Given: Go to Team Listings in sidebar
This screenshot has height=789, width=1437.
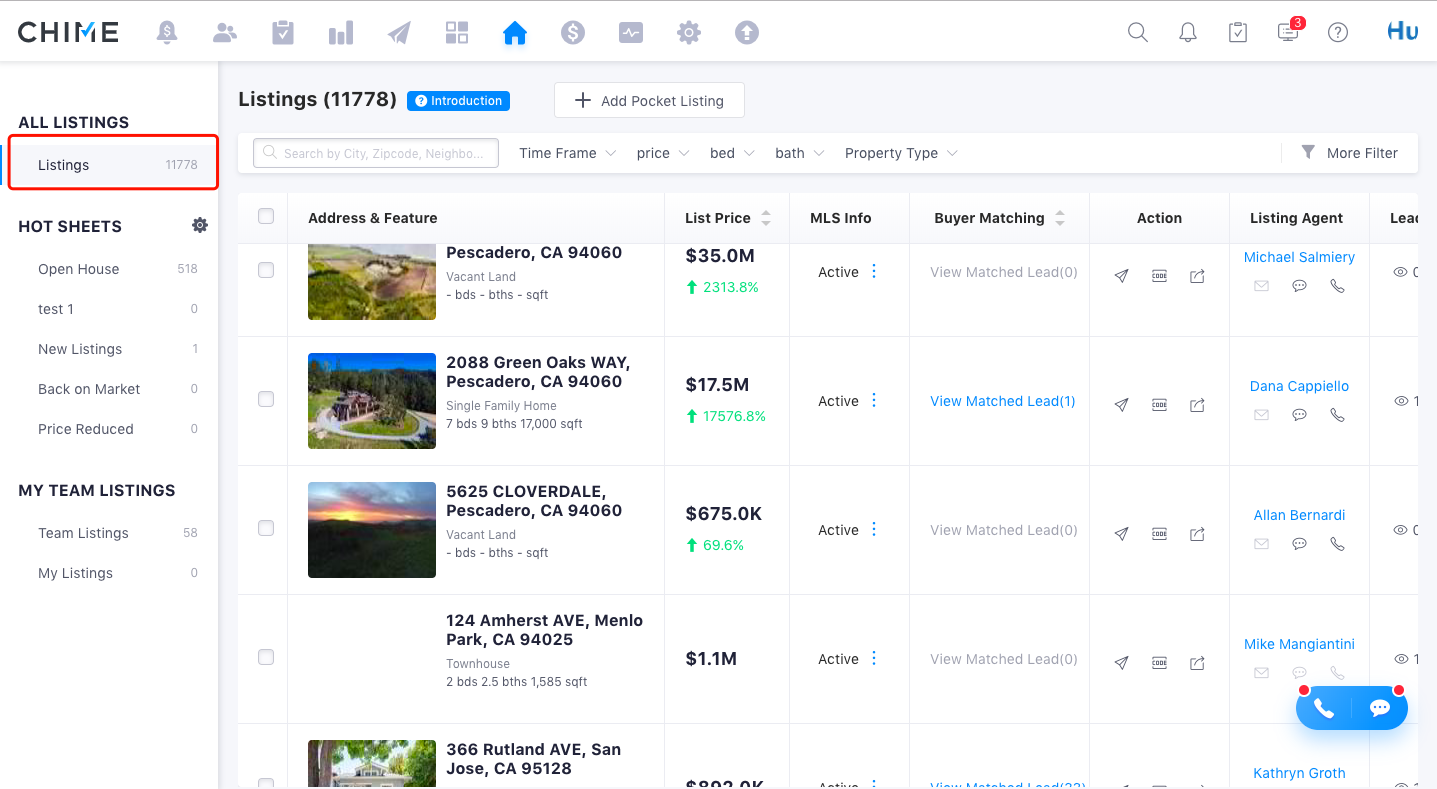Looking at the screenshot, I should [x=83, y=533].
